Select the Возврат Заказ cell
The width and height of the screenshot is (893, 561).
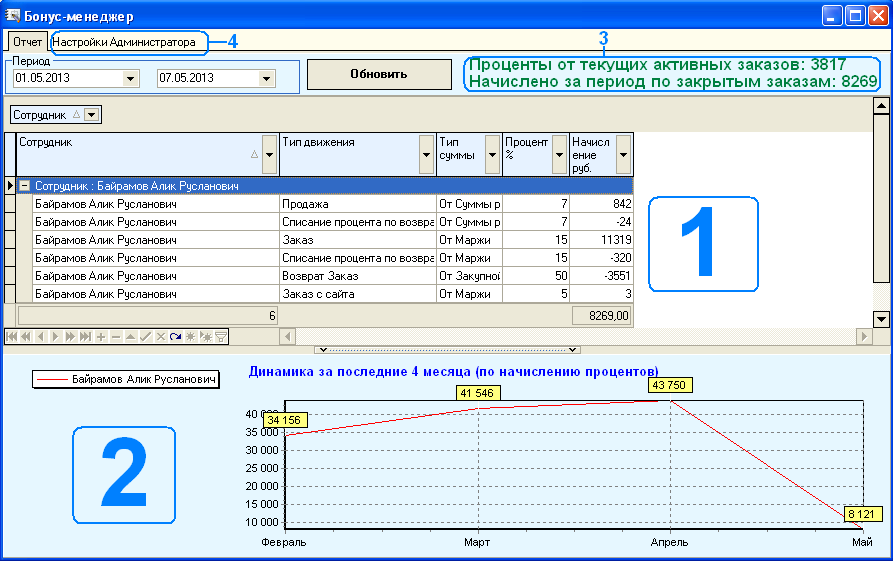[x=358, y=276]
